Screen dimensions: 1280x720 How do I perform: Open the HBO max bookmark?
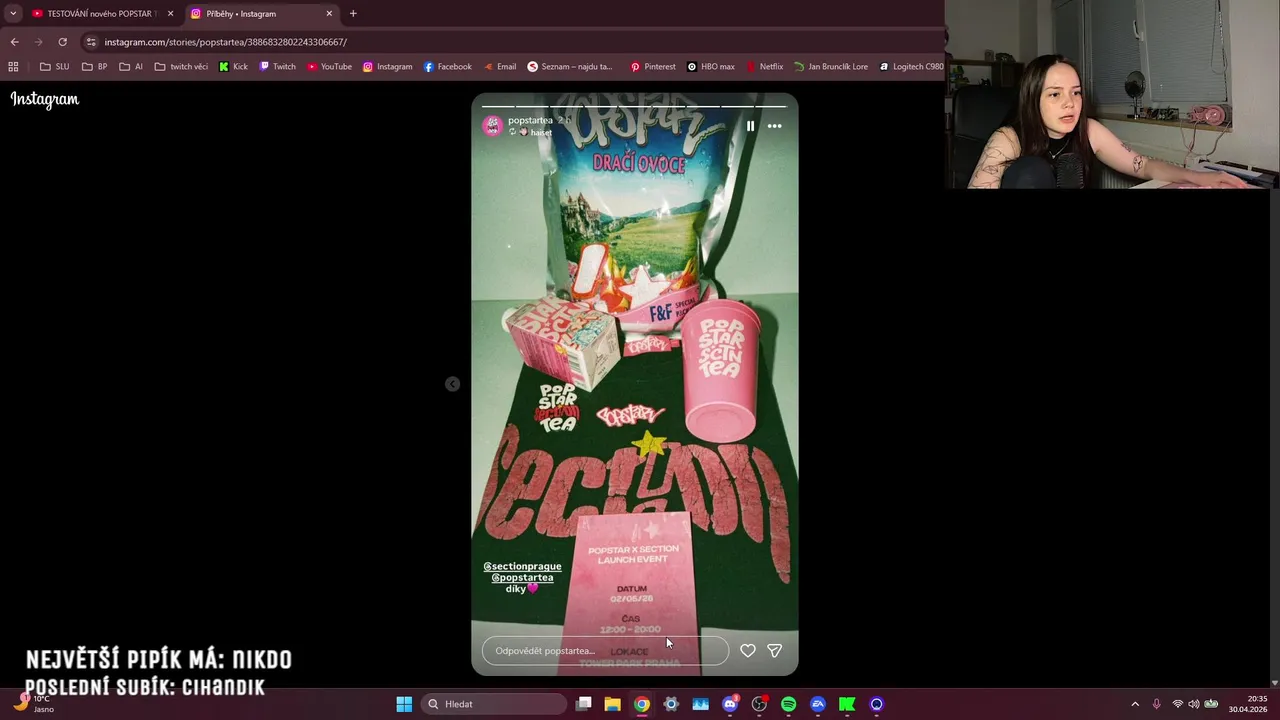coord(710,67)
